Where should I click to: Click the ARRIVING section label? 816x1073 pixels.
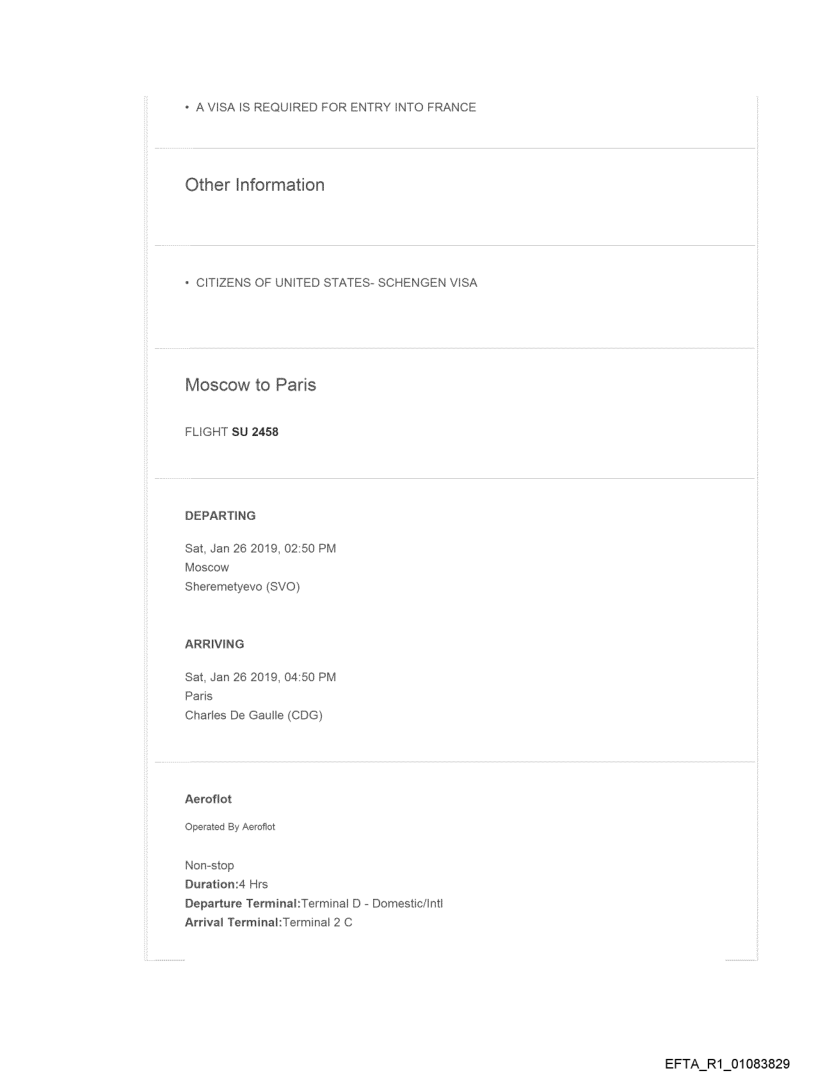215,645
